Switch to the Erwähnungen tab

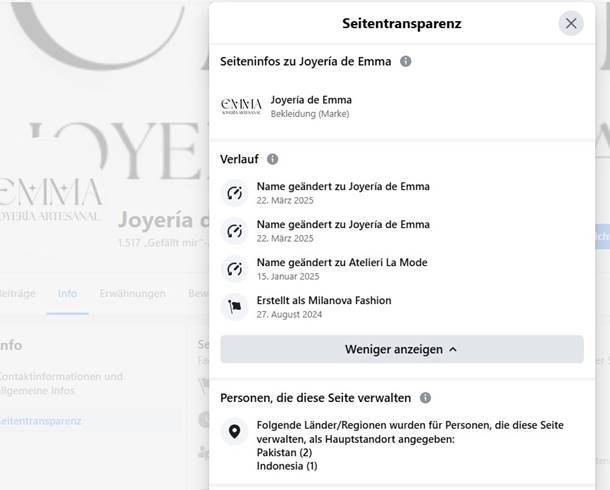132,294
